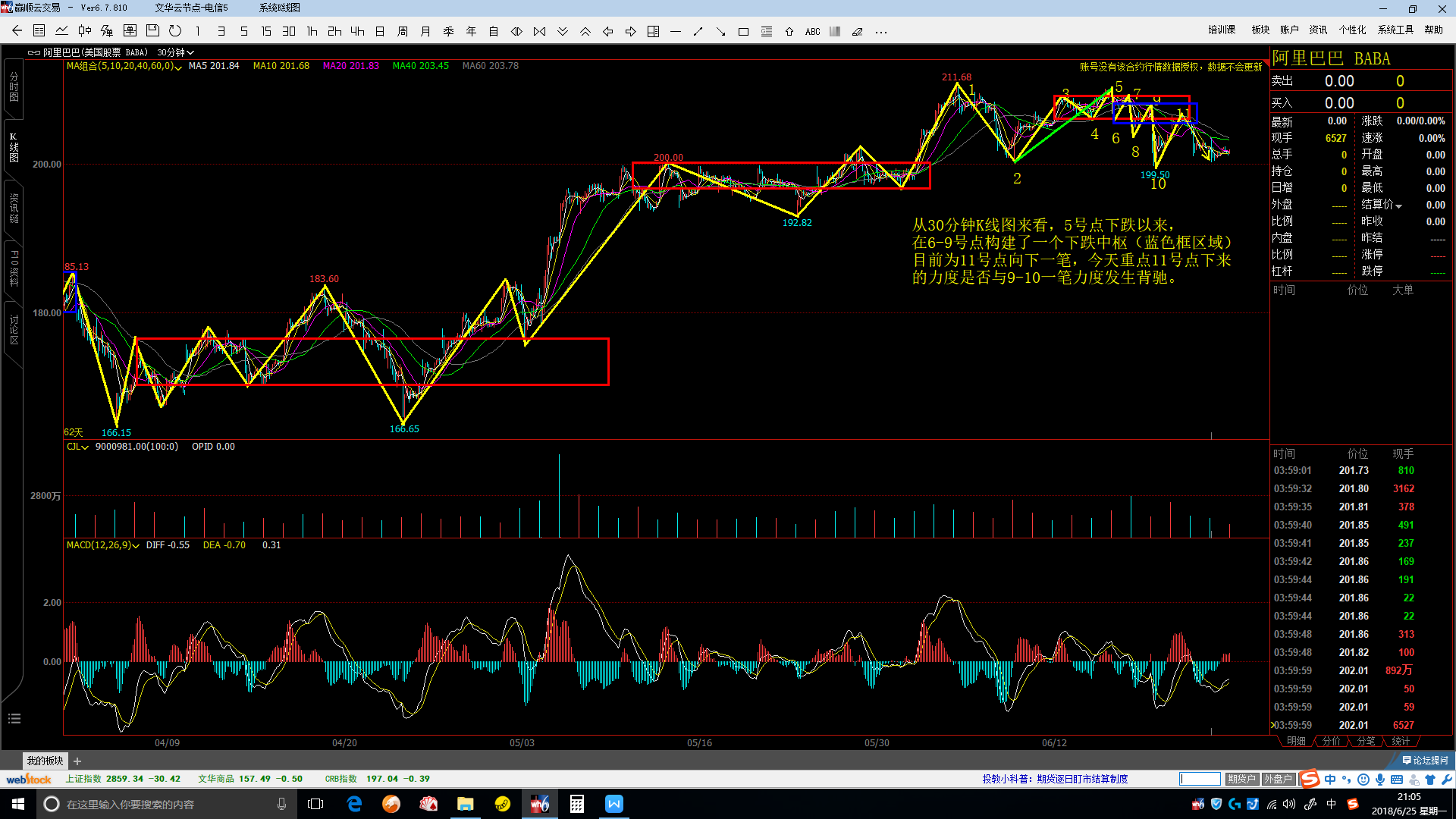Select the ABC text annotation tool
This screenshot has width=1456, height=819.
pyautogui.click(x=812, y=32)
